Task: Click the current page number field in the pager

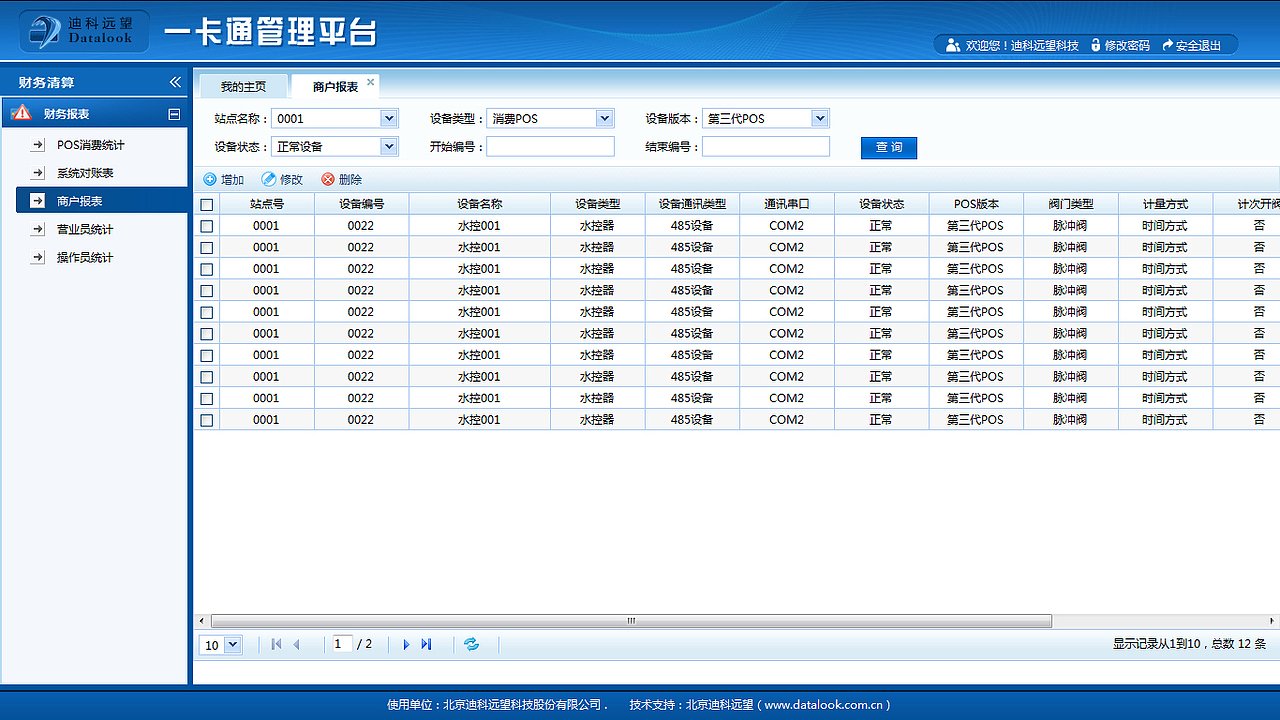Action: point(342,644)
